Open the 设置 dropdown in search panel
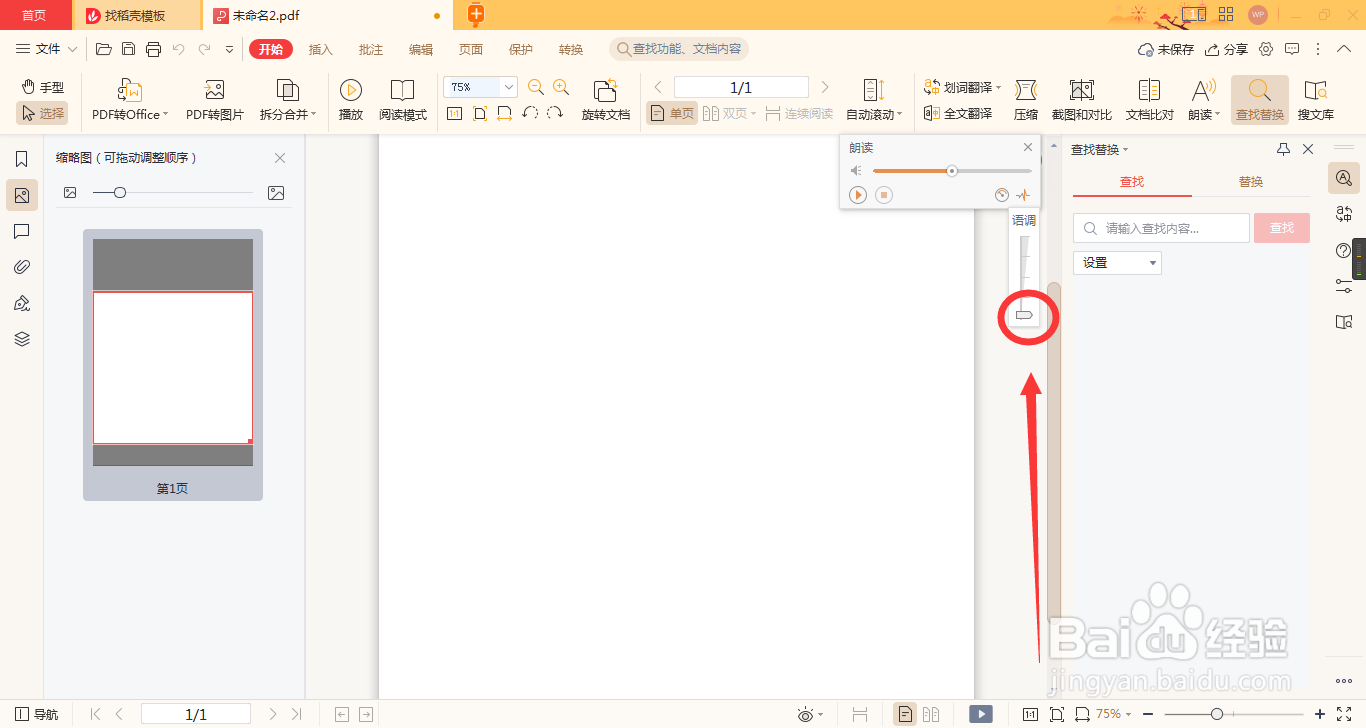 (1117, 262)
